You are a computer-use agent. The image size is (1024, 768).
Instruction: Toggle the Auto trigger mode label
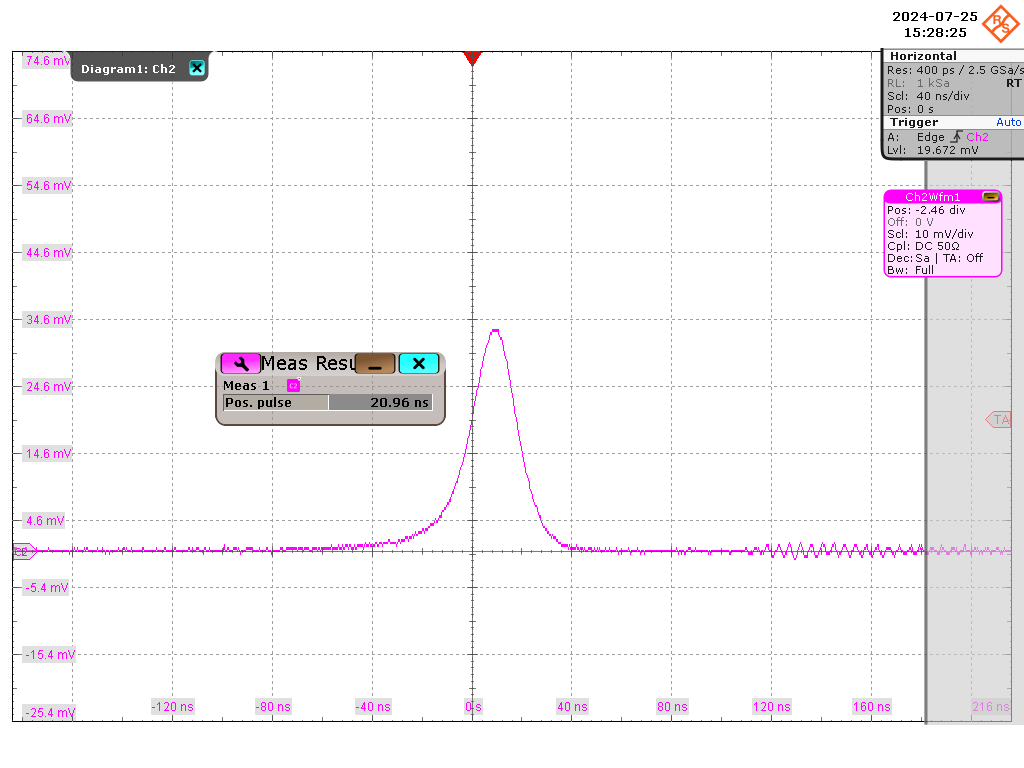click(1008, 122)
